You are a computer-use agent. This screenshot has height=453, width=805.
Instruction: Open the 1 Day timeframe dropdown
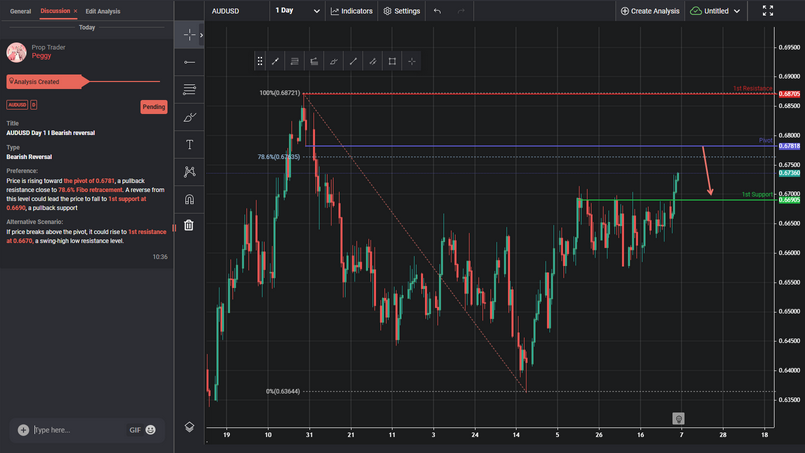[x=297, y=10]
